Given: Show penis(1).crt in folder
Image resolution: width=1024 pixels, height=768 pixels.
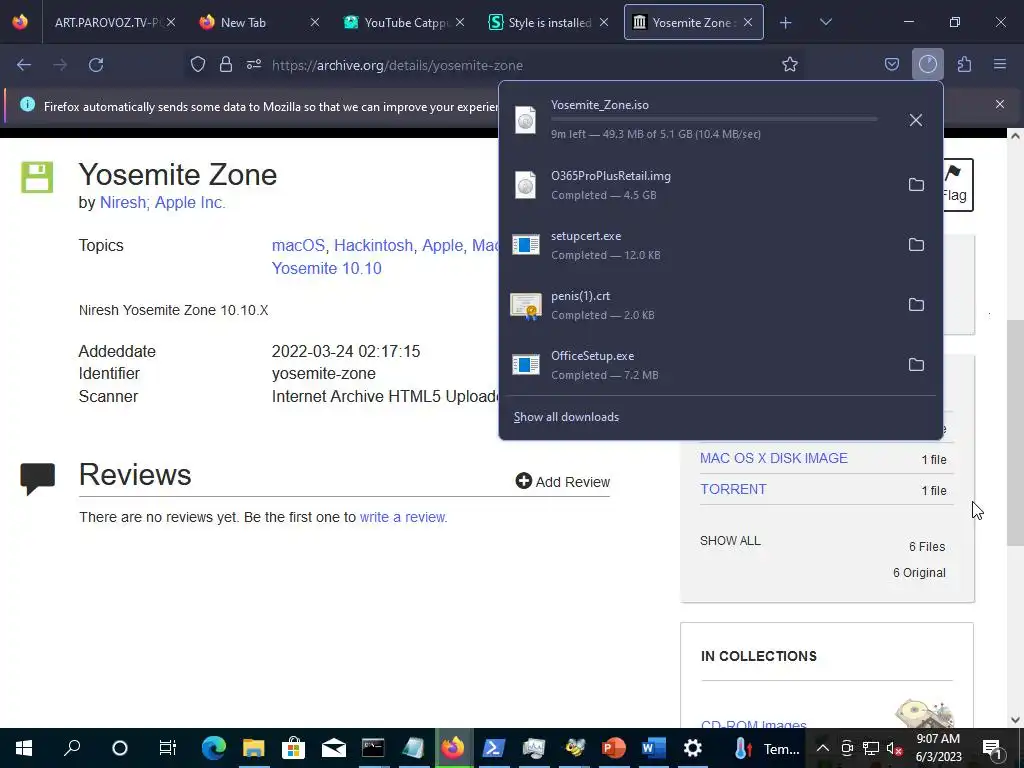Looking at the screenshot, I should pos(916,305).
